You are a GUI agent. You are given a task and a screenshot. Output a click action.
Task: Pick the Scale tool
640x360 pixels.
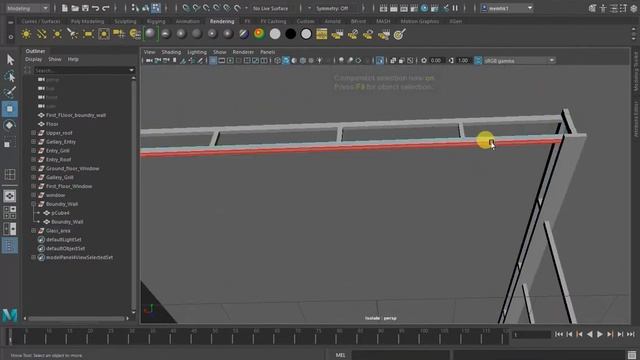coord(10,143)
